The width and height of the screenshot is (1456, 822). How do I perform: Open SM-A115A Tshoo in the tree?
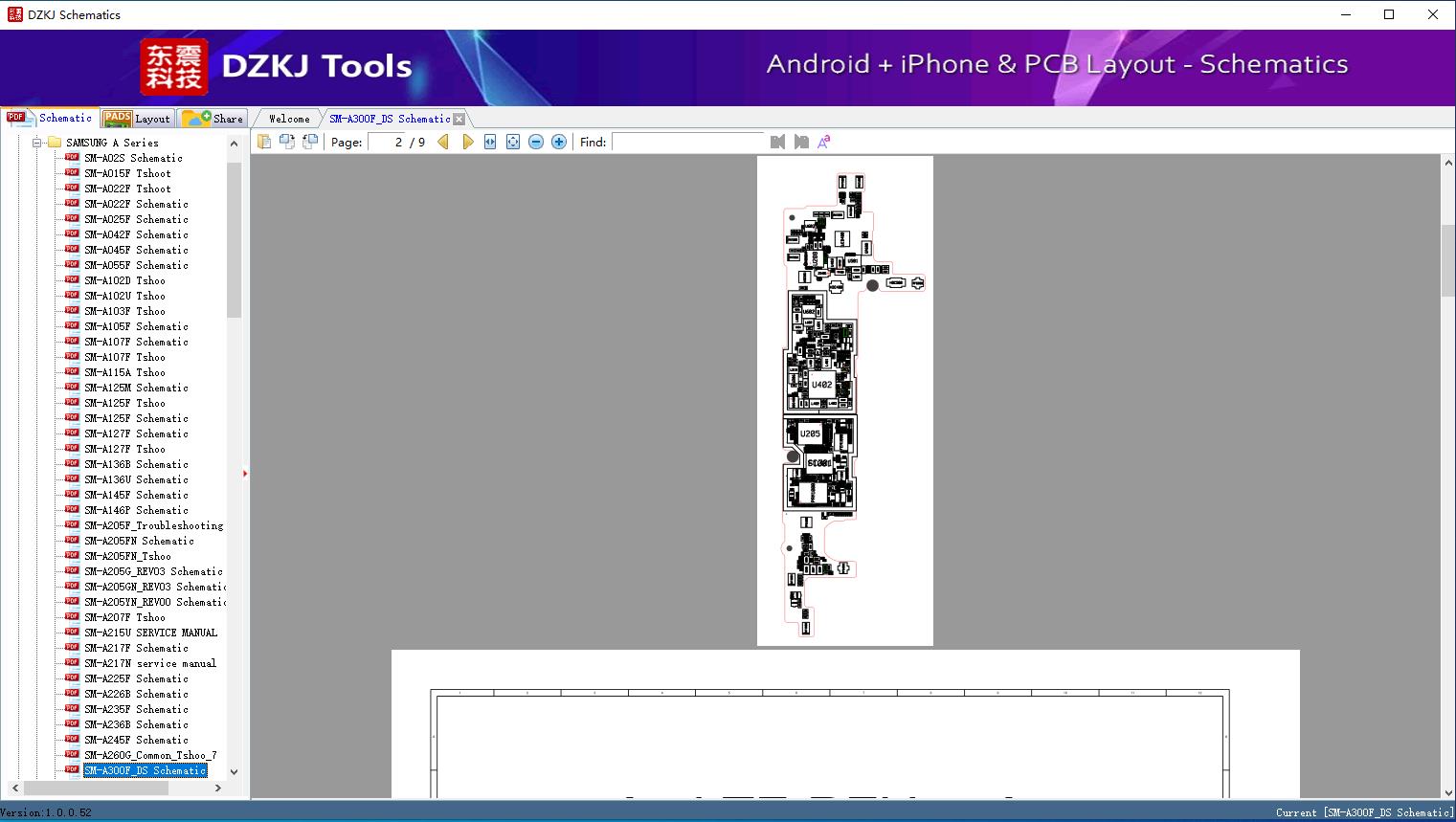point(124,372)
